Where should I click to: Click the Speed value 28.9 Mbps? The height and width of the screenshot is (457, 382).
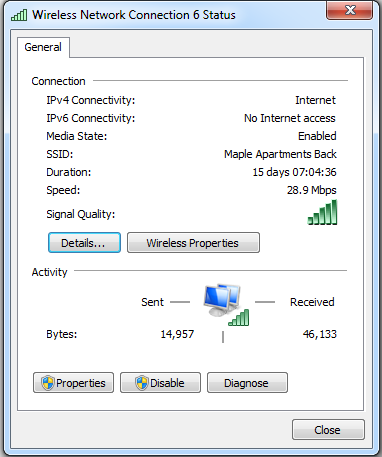(312, 190)
